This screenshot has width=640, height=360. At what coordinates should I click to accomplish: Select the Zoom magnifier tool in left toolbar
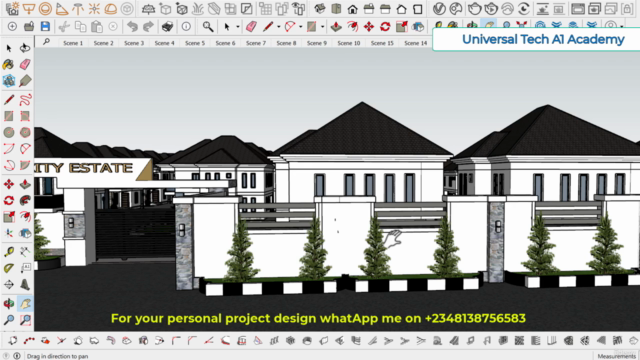(x=9, y=320)
